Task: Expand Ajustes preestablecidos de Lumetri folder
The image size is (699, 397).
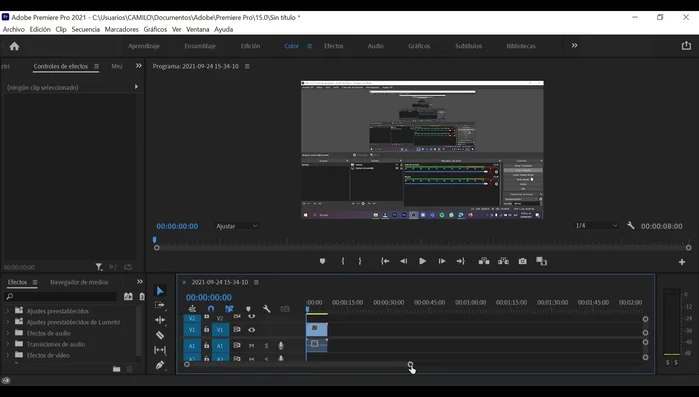Action: click(8, 322)
